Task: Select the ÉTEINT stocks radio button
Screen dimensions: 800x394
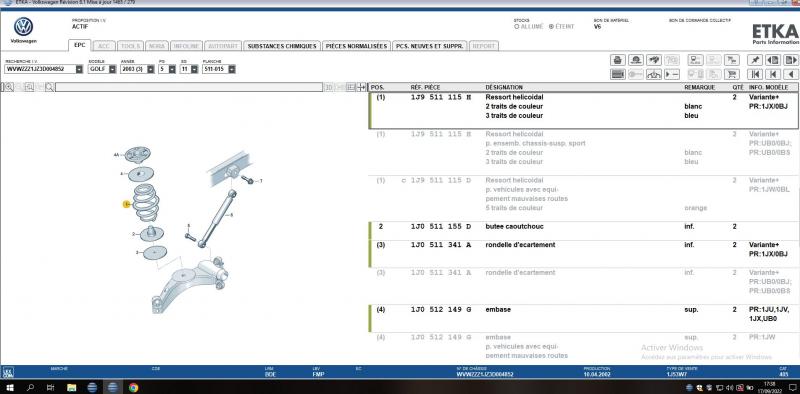Action: click(551, 27)
